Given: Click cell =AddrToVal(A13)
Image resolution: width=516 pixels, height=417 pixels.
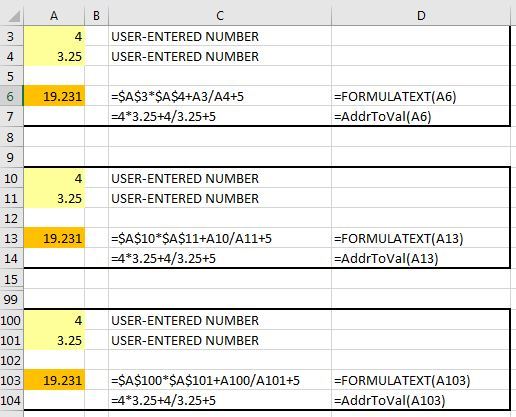Looking at the screenshot, I should [421, 258].
